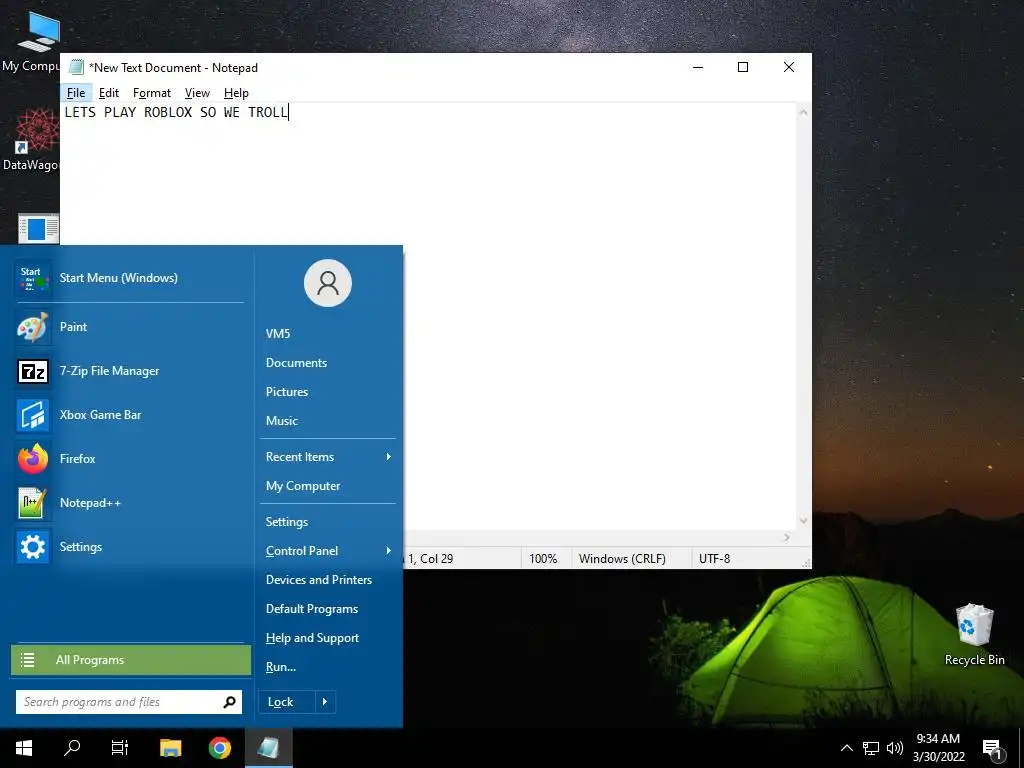Open the Run... dialog
1024x768 pixels.
(281, 667)
